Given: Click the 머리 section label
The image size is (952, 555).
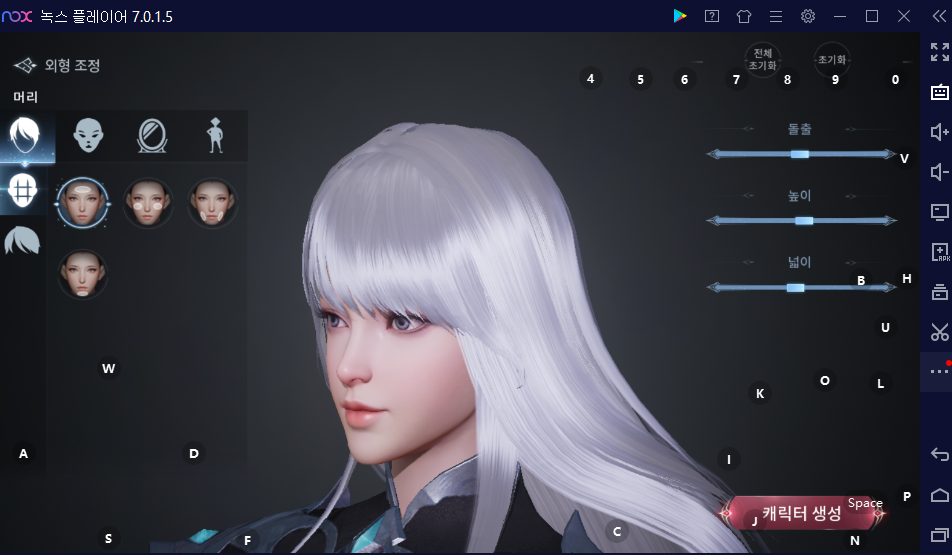Looking at the screenshot, I should point(26,97).
